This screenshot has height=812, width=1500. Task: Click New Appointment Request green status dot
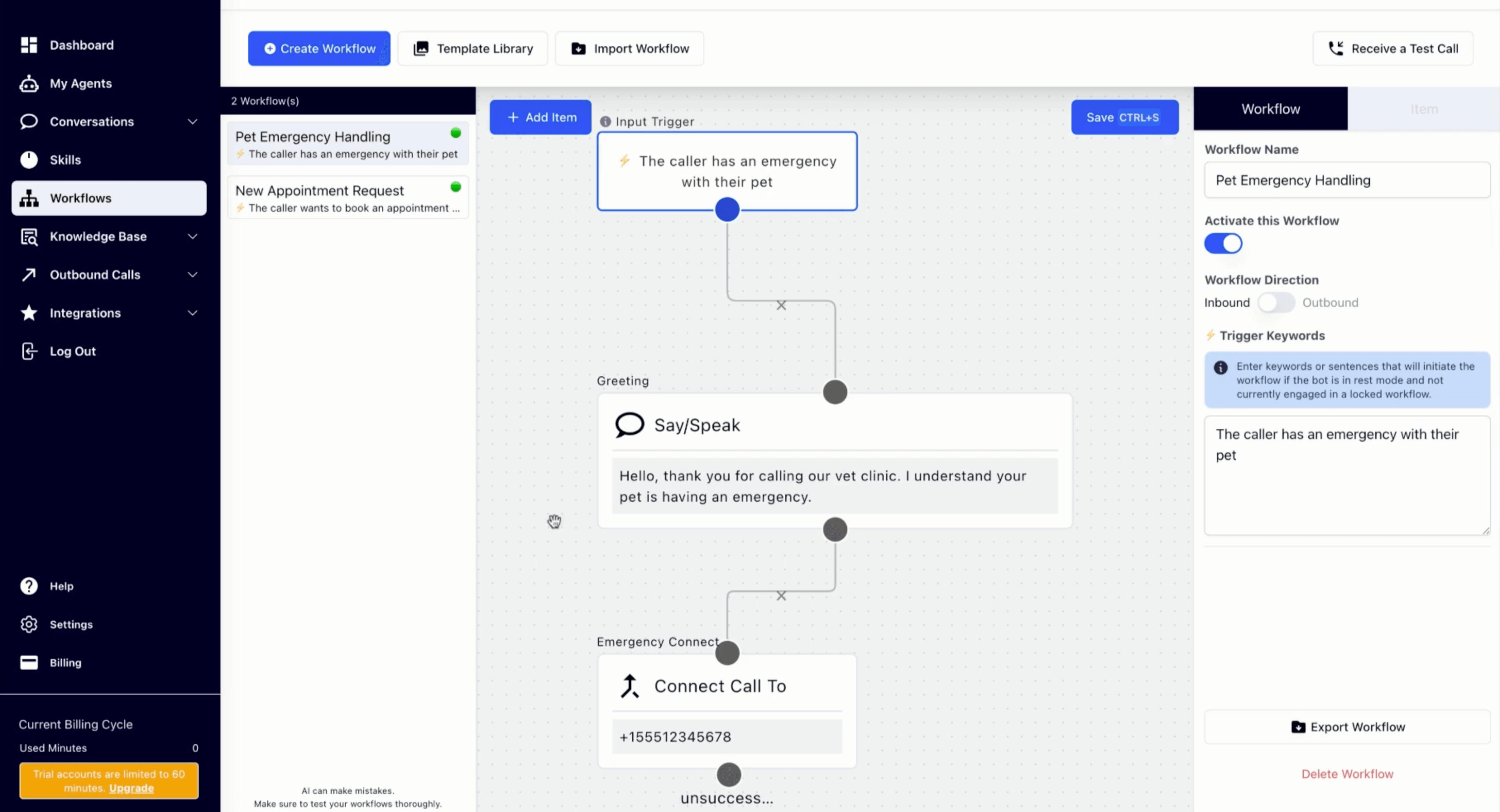(456, 187)
